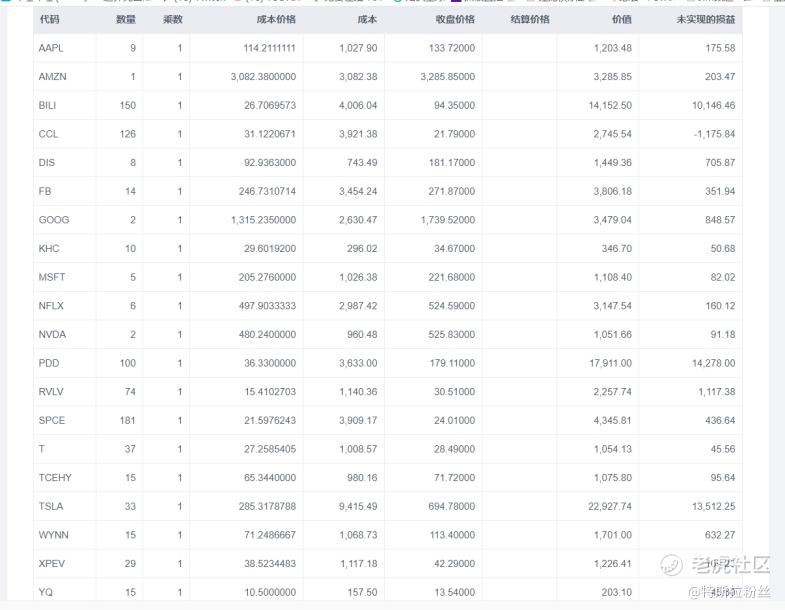Click BILI unrealized gain 10,146.46

pos(713,105)
